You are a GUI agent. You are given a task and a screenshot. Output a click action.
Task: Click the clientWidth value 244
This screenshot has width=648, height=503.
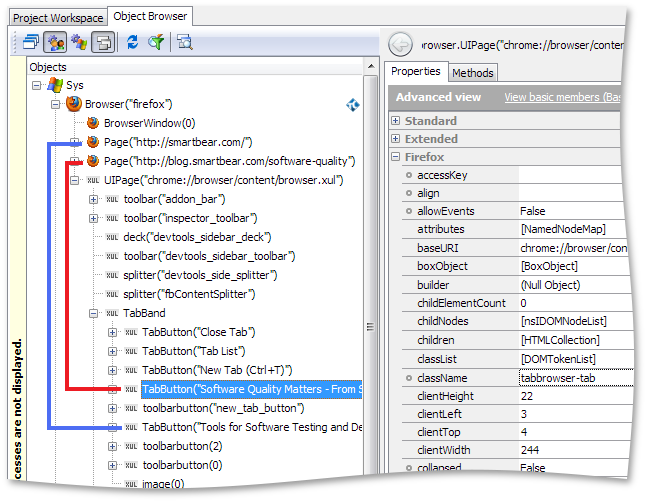tap(530, 450)
